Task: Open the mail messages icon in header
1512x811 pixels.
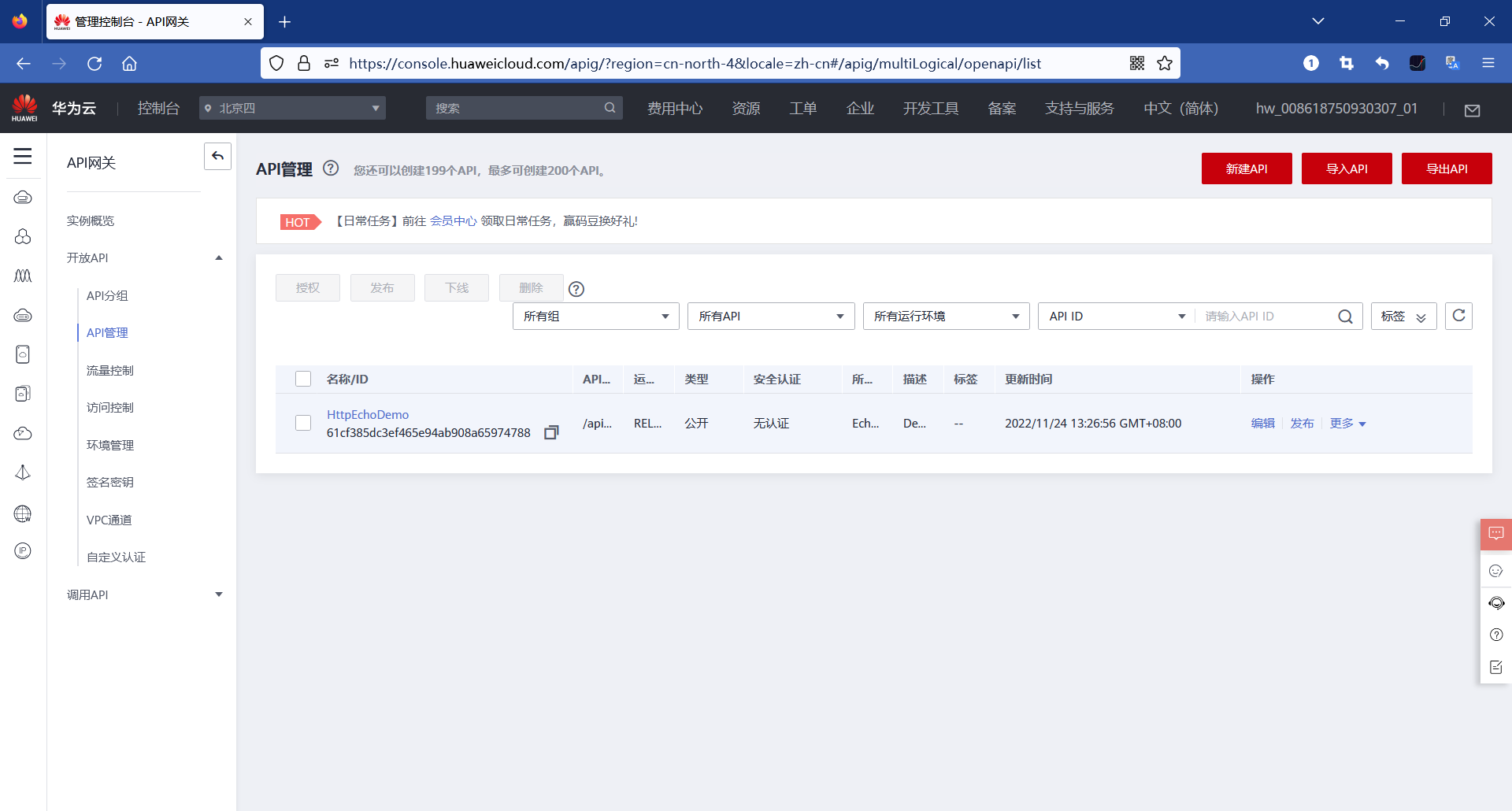Action: tap(1473, 109)
